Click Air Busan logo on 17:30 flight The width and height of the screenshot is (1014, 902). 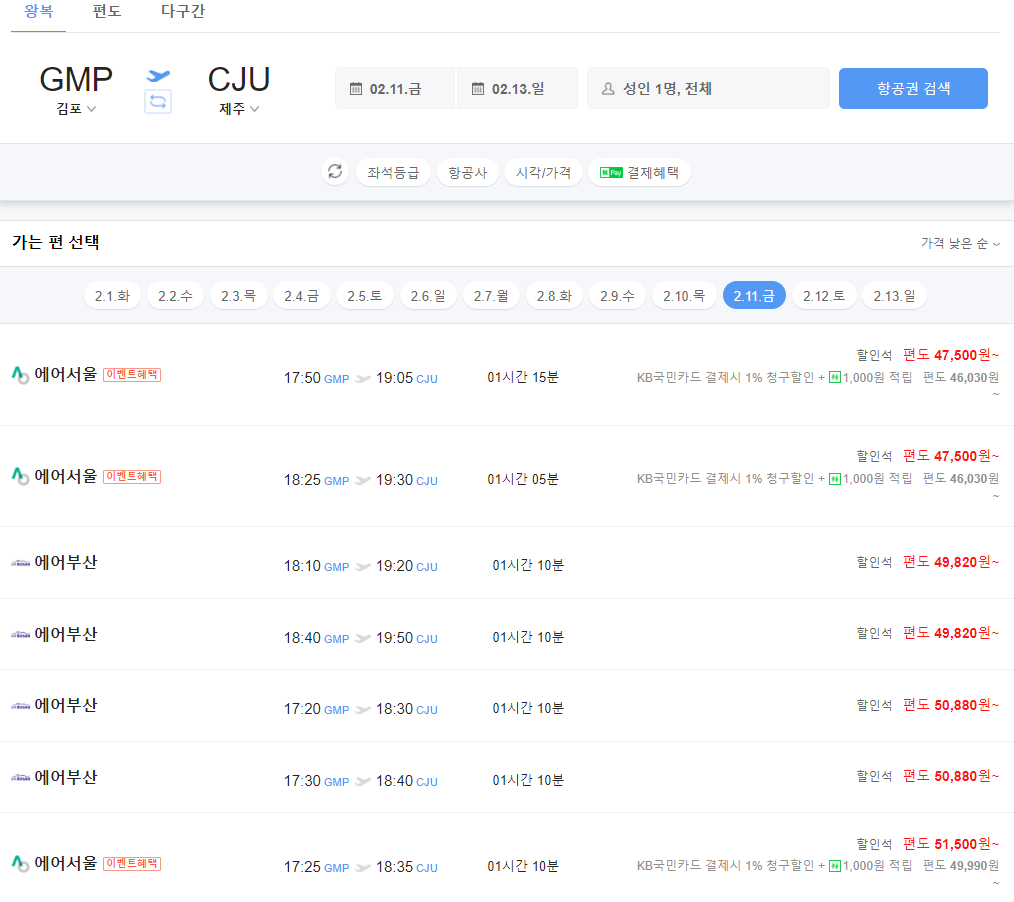20,778
